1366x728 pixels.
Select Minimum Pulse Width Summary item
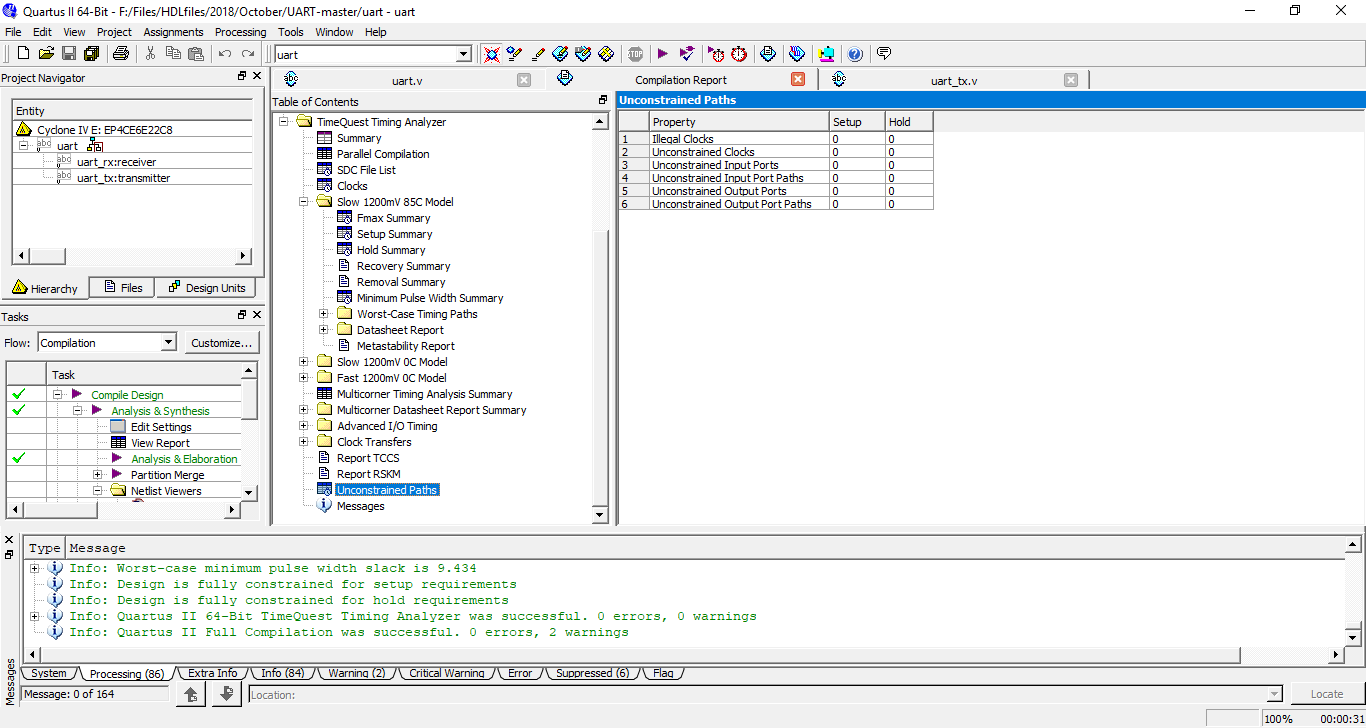(x=430, y=298)
